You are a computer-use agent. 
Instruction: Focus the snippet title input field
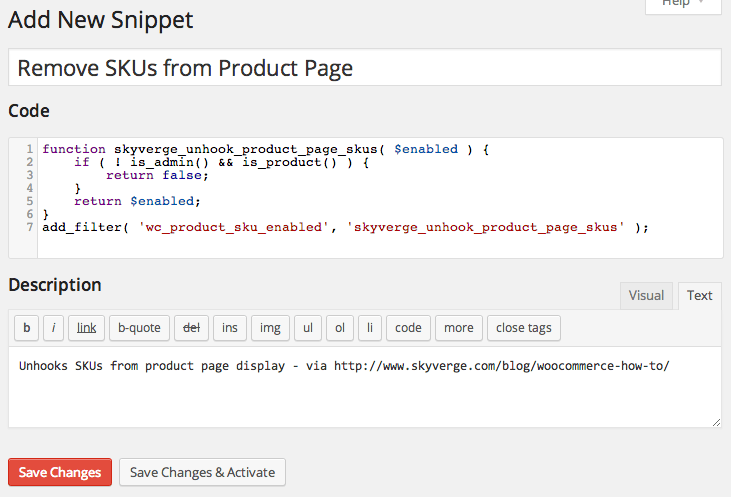click(x=364, y=68)
